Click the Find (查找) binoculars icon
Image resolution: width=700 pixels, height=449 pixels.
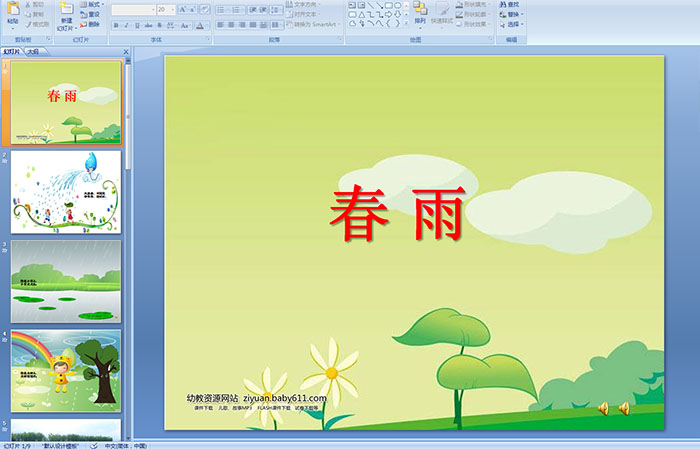(503, 4)
